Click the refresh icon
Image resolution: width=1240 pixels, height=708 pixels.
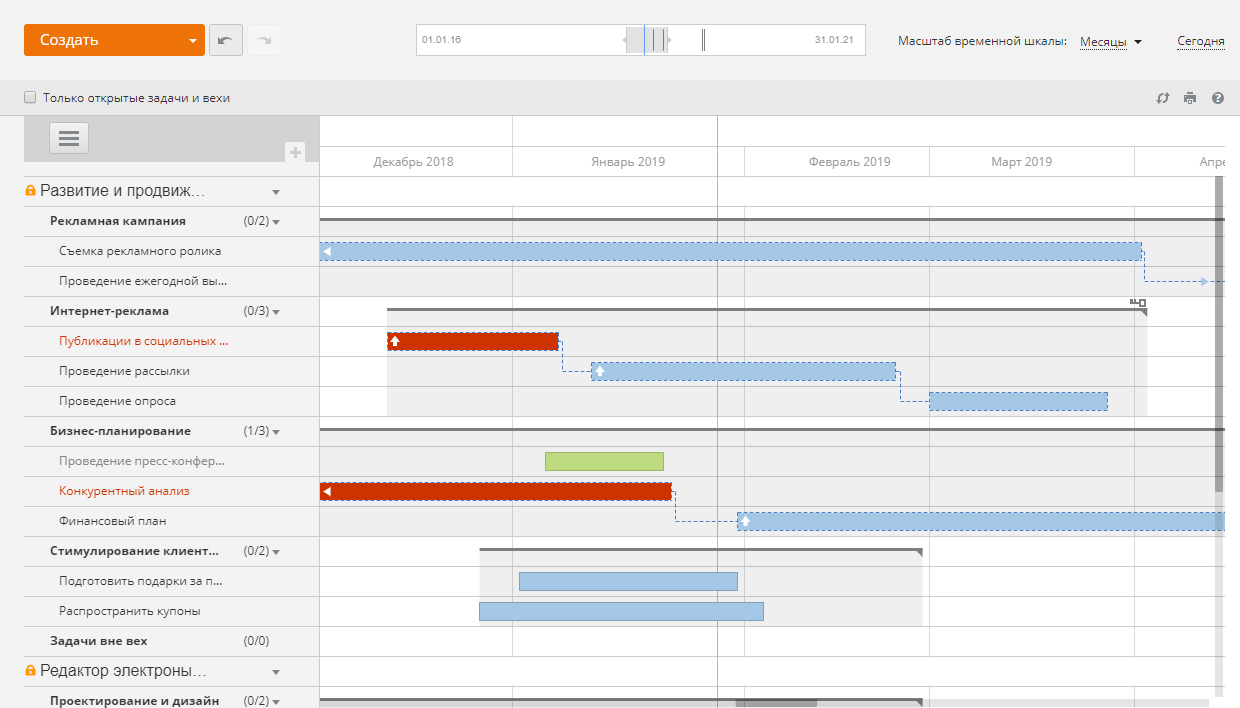click(1163, 98)
